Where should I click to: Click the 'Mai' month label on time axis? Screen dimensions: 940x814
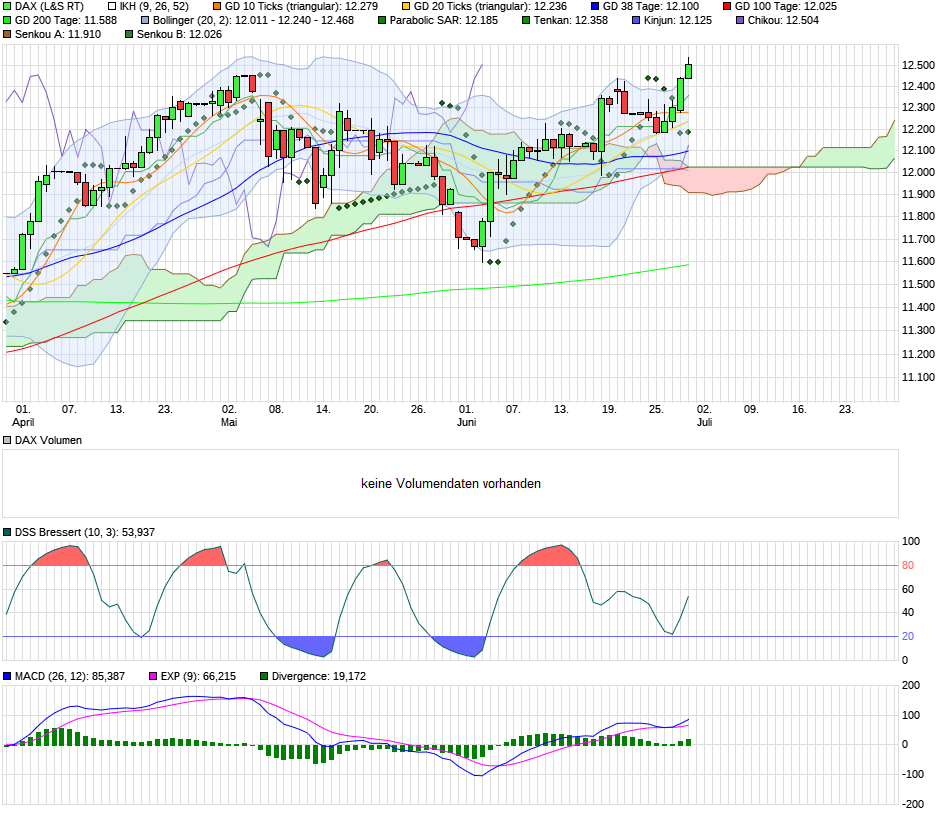[x=229, y=423]
